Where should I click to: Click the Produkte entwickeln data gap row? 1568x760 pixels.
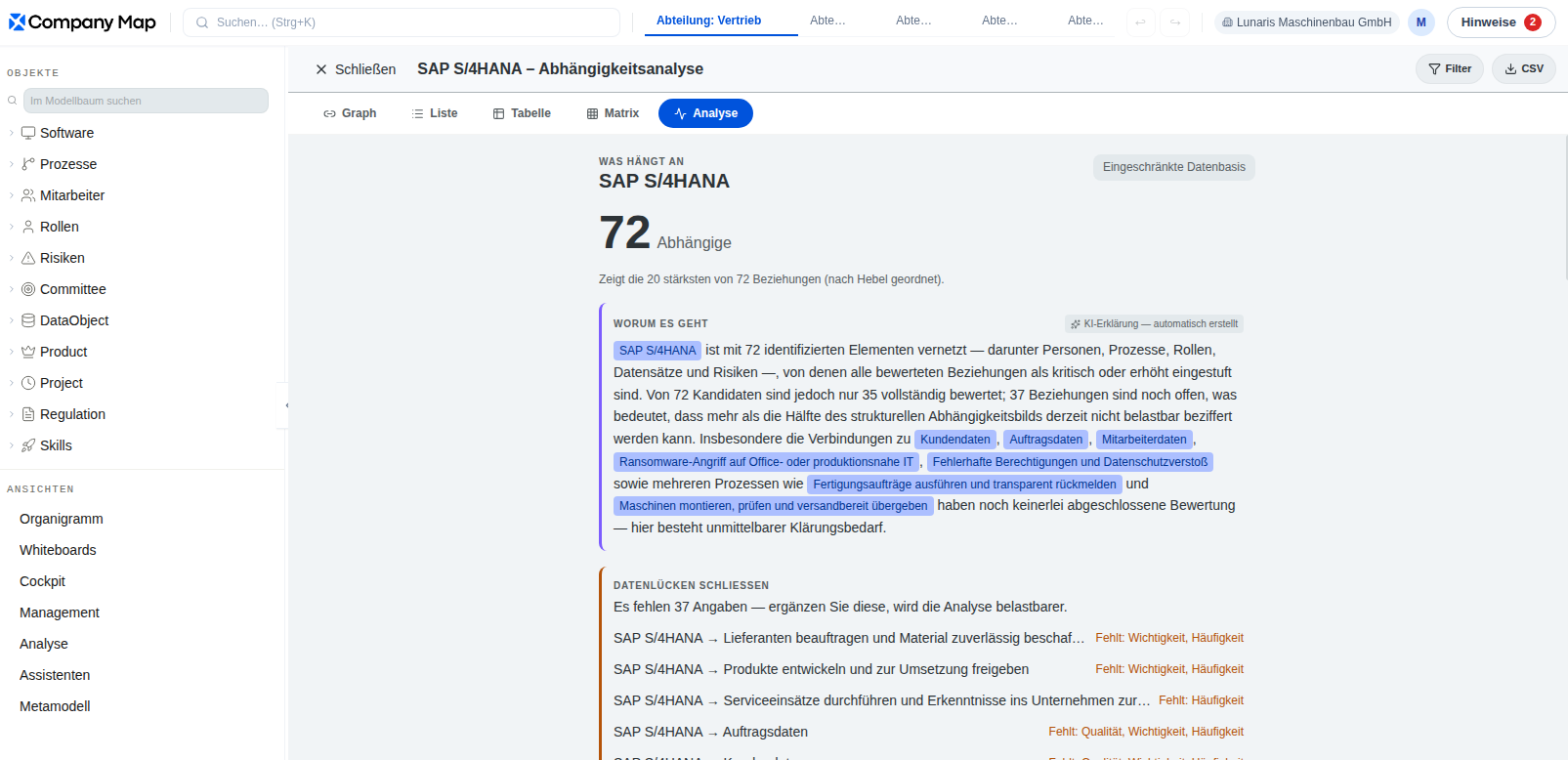[x=928, y=669]
